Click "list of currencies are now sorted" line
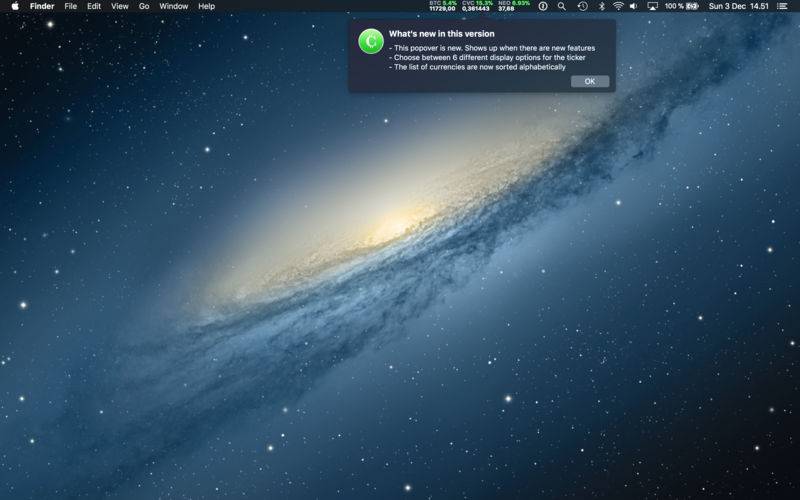 pyautogui.click(x=477, y=67)
